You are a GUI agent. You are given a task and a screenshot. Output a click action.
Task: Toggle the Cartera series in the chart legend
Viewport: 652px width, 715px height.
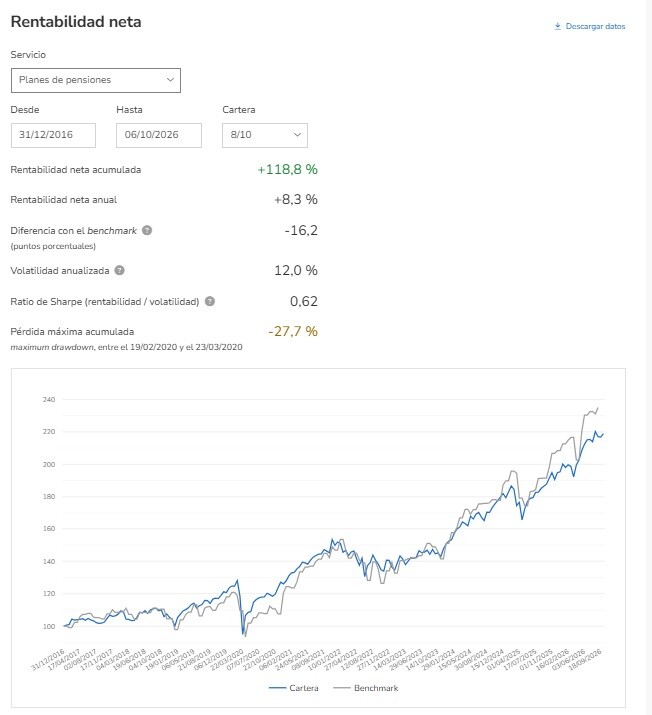[294, 688]
